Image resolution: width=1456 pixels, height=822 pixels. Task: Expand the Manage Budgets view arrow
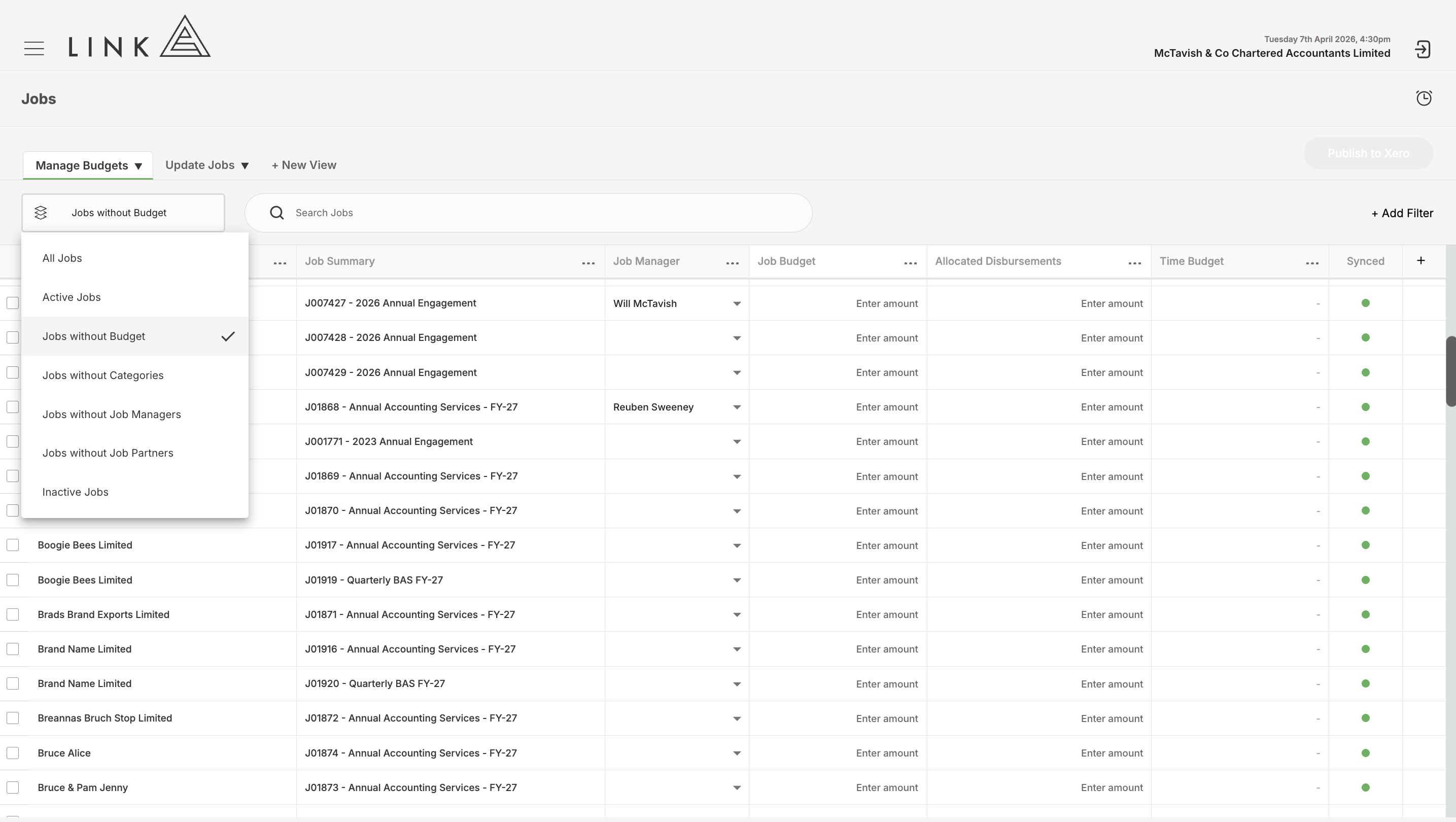tap(138, 166)
